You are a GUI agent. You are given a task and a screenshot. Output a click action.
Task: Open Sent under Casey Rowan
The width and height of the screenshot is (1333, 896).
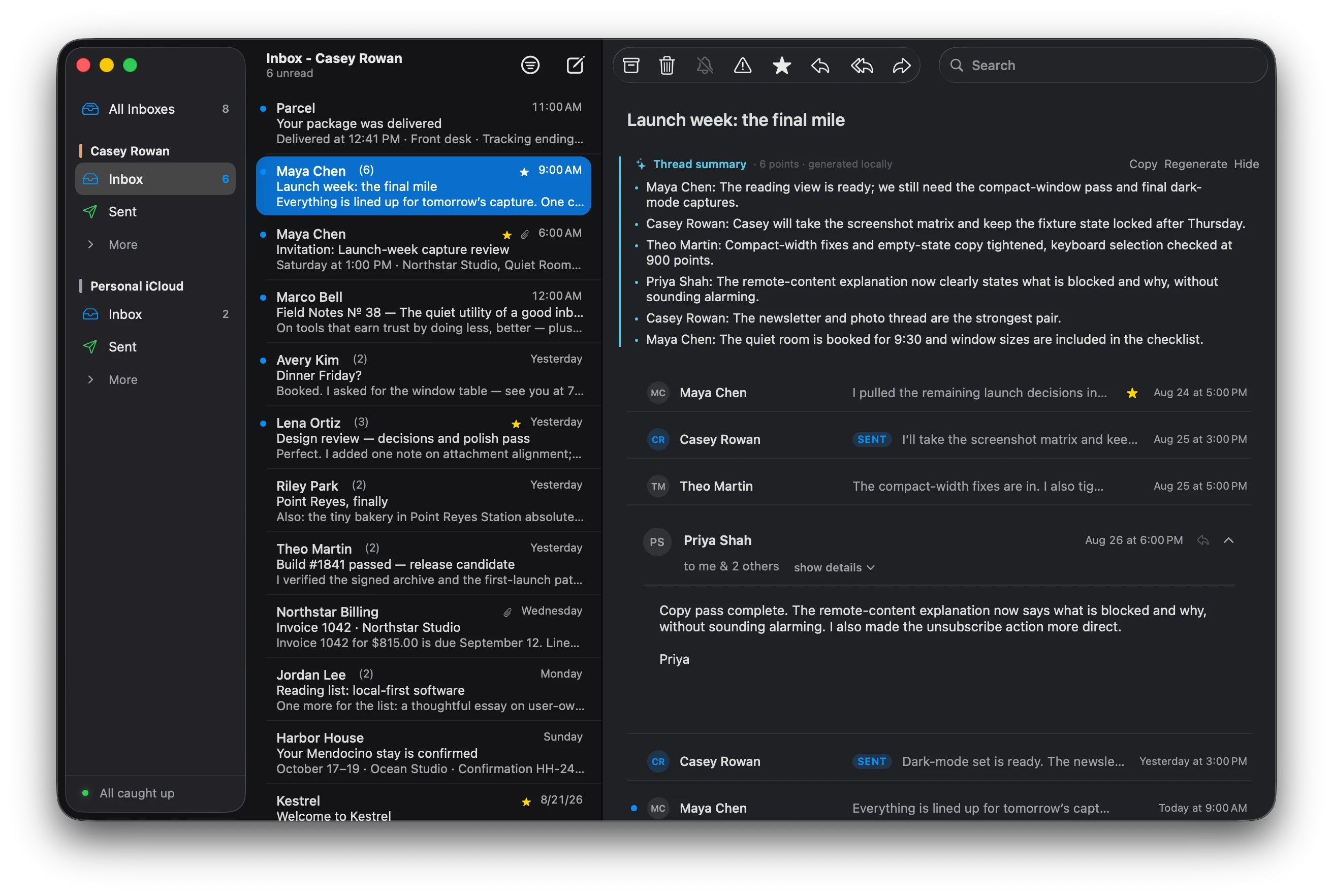click(x=155, y=211)
